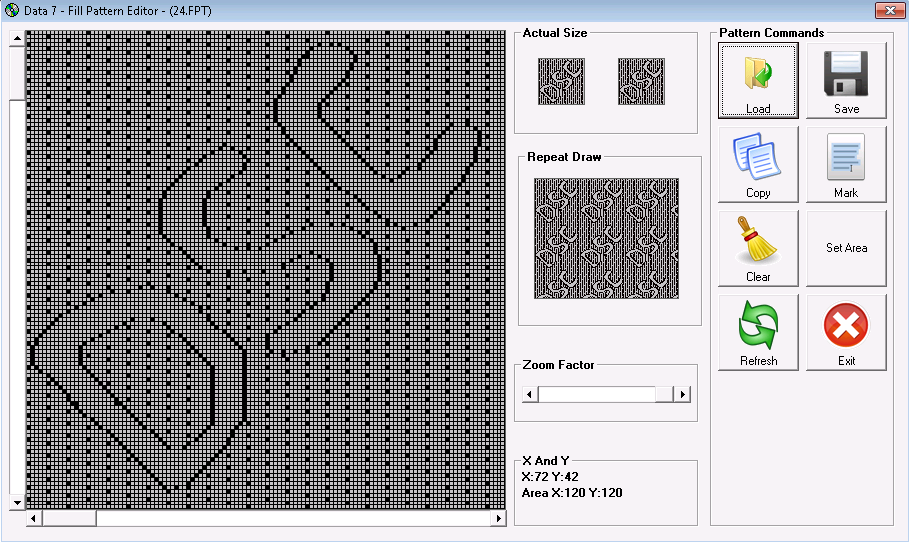Select the Mark command
Screen dimensions: 909x542
coord(846,165)
